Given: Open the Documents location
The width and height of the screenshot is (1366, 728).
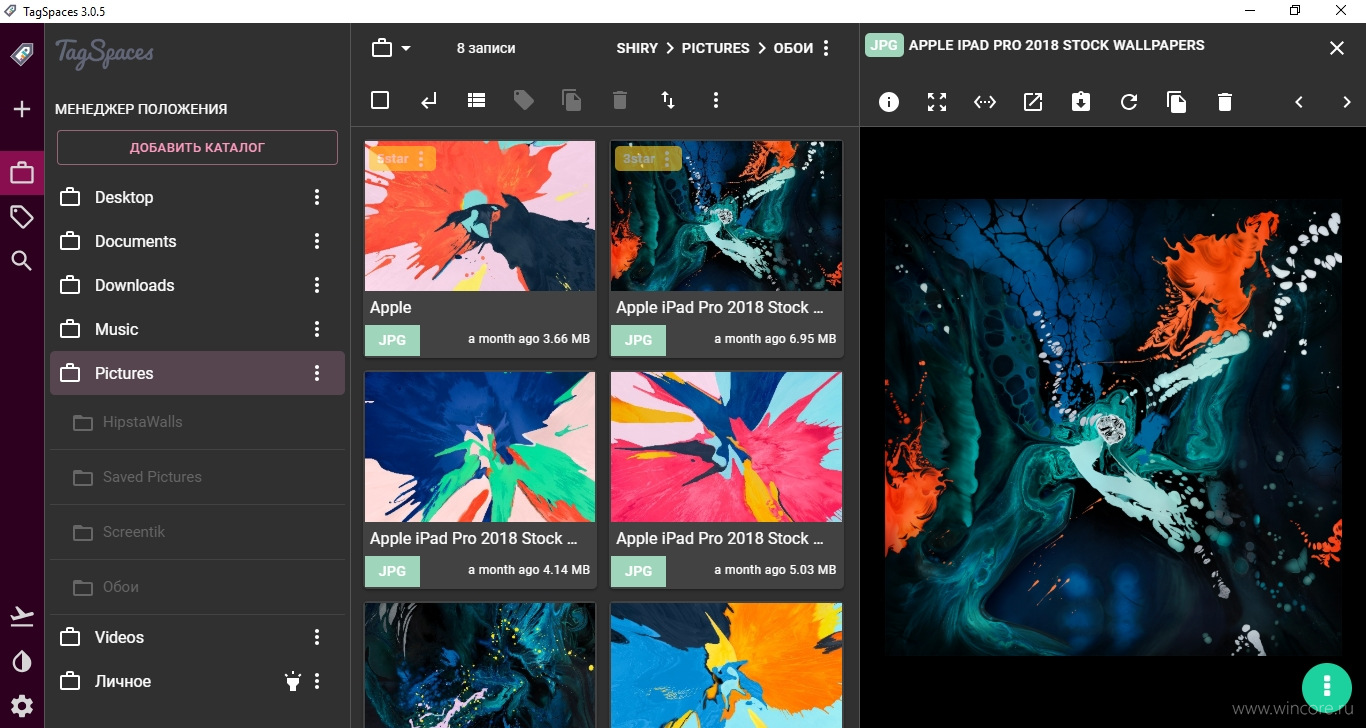Looking at the screenshot, I should [197, 241].
